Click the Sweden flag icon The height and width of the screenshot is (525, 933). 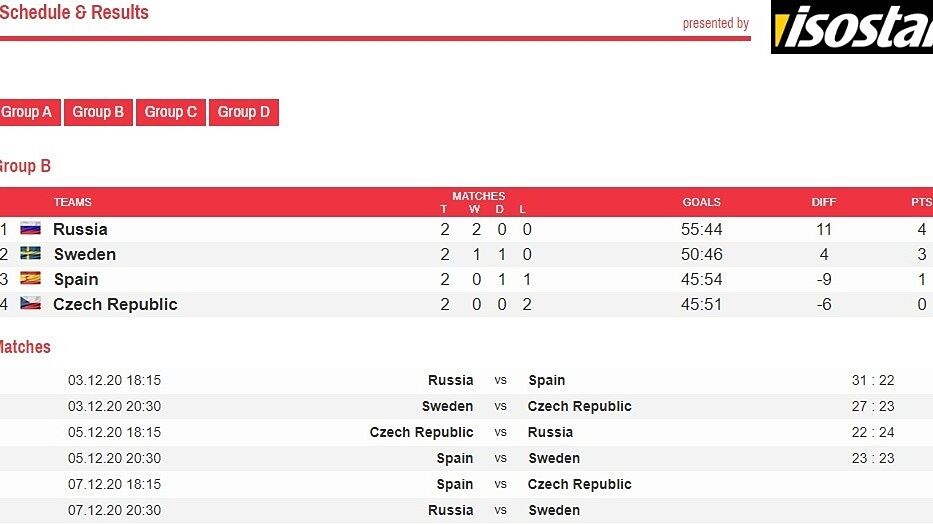[30, 254]
